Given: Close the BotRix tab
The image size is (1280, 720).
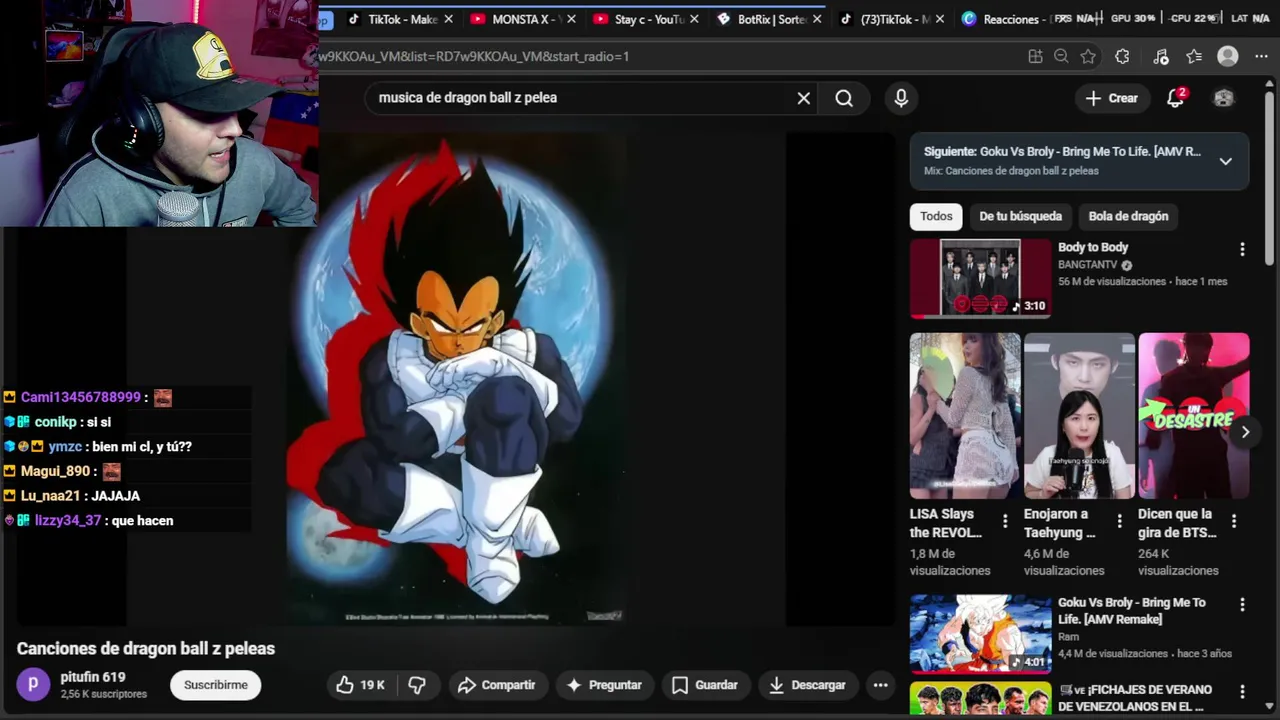Looking at the screenshot, I should tap(818, 19).
